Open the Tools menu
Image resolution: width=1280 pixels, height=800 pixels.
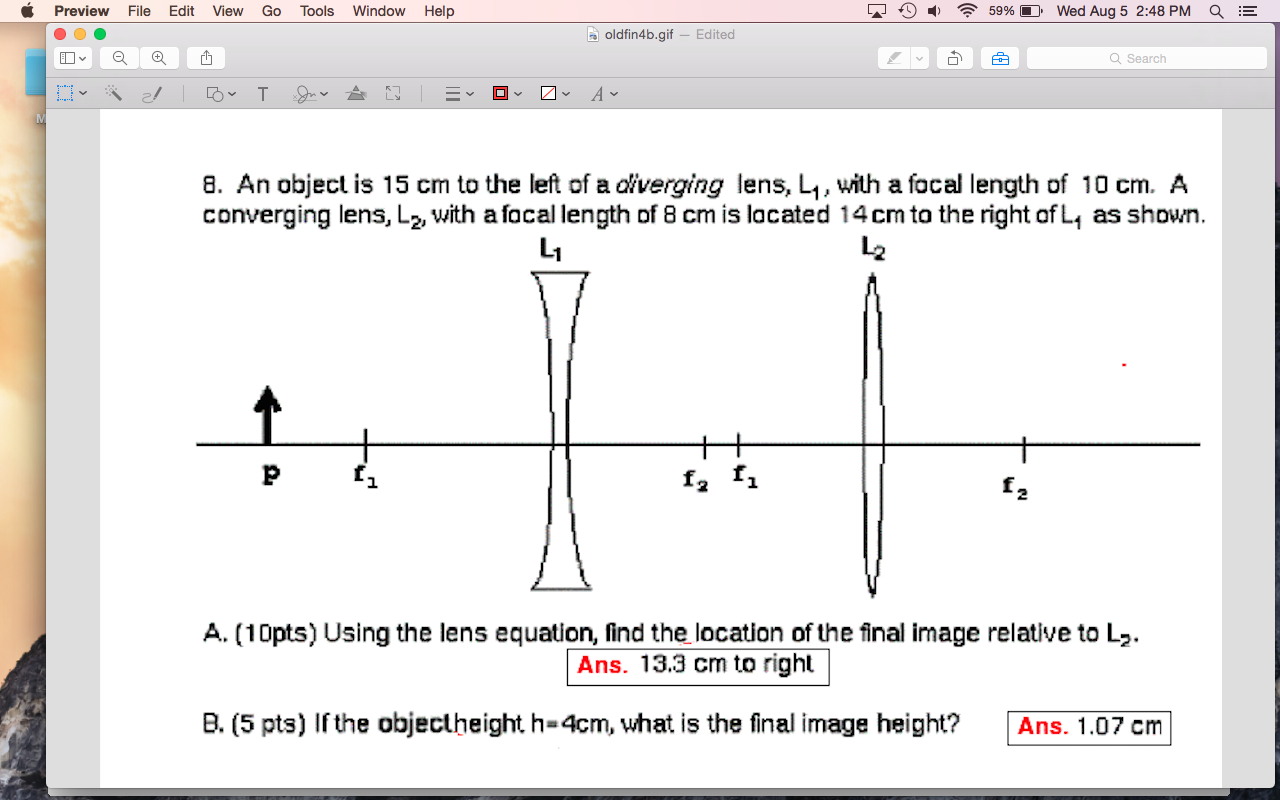click(316, 11)
